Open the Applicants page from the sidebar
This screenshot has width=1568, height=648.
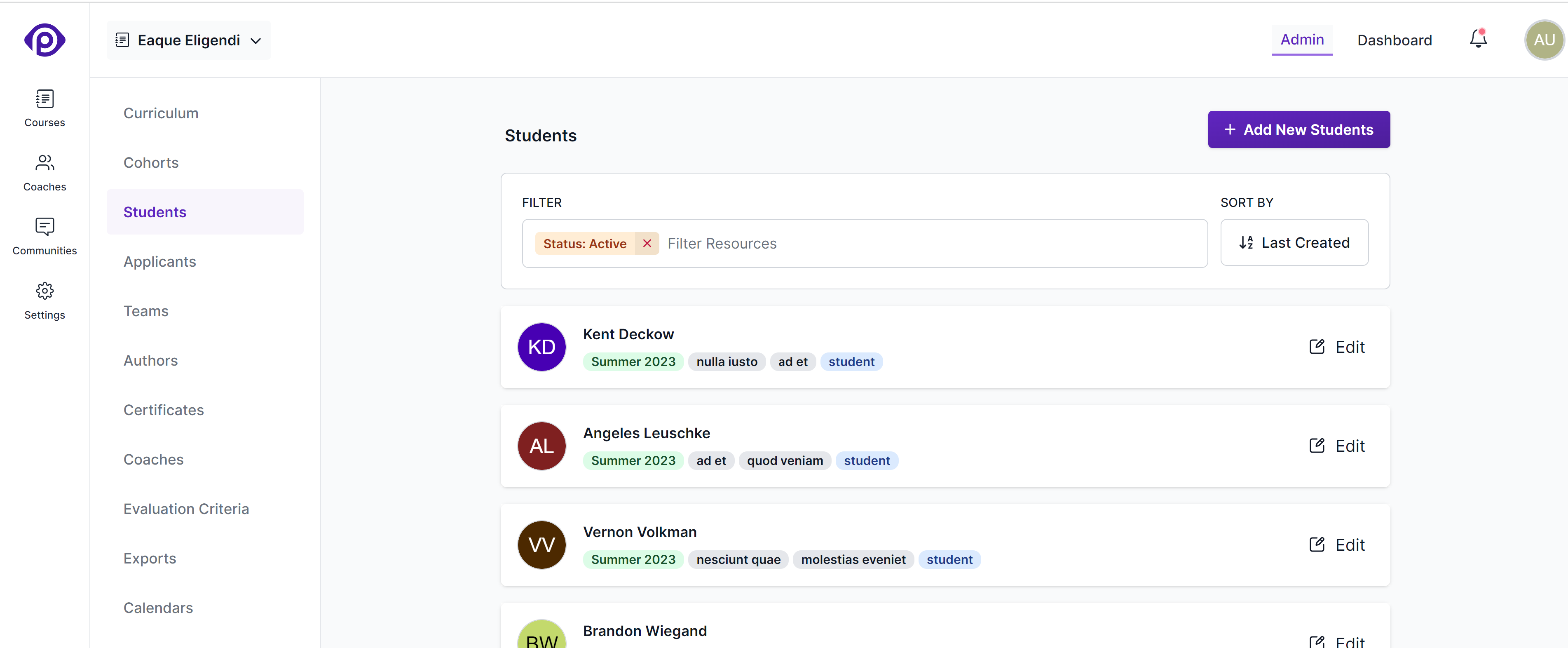[x=159, y=262]
